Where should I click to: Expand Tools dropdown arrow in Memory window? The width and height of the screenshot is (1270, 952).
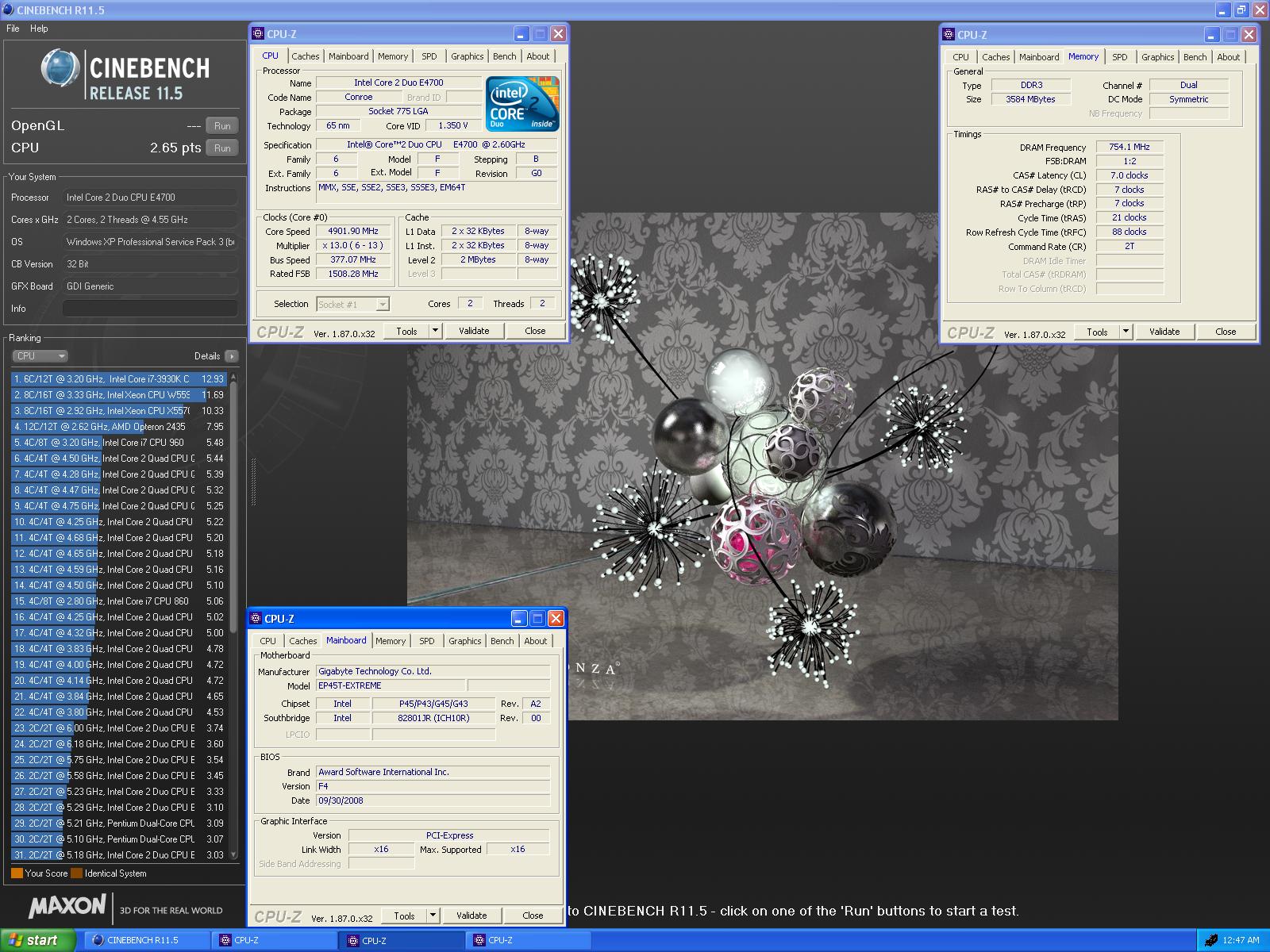(x=1126, y=332)
